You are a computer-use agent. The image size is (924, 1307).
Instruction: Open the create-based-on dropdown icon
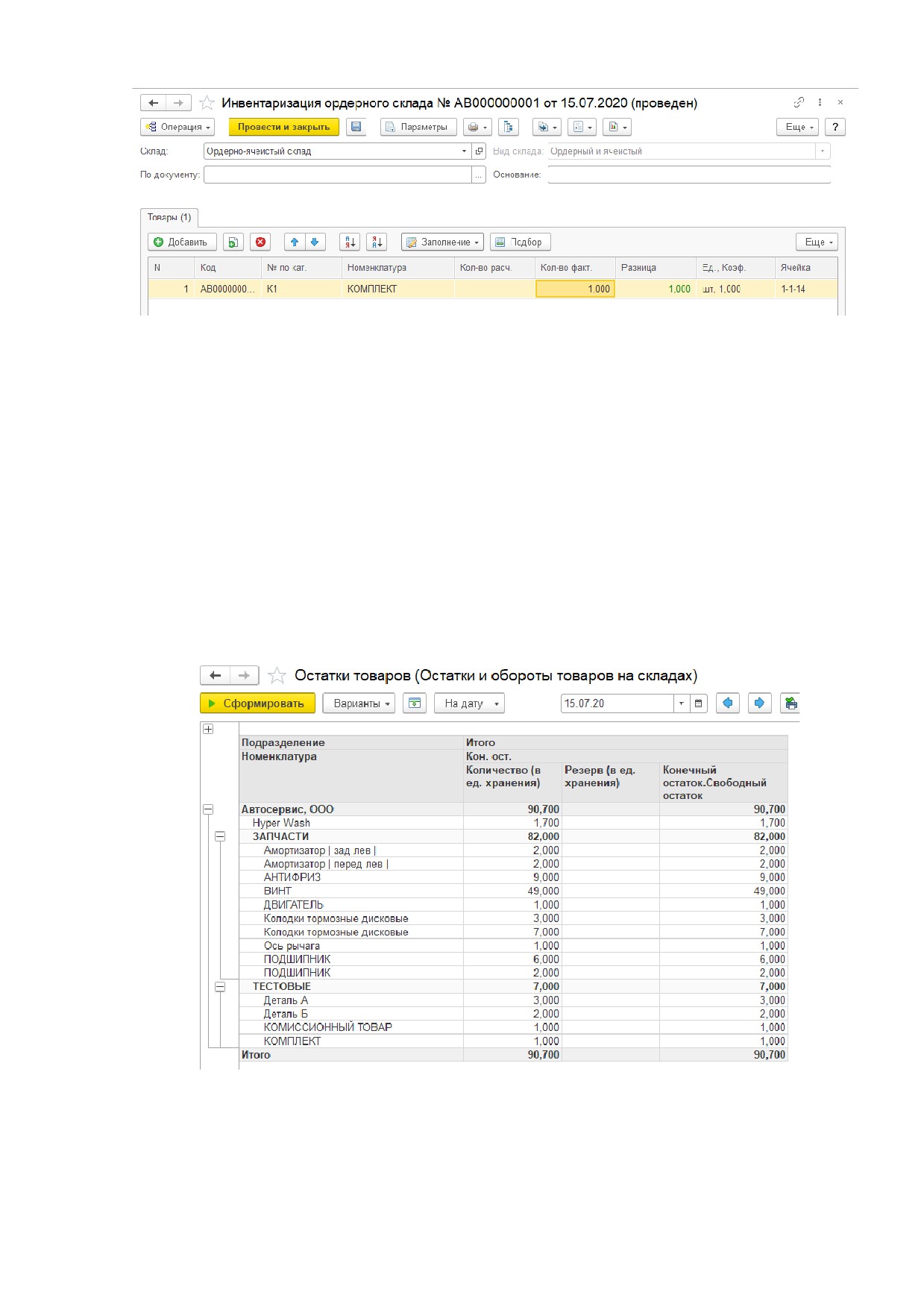point(547,127)
